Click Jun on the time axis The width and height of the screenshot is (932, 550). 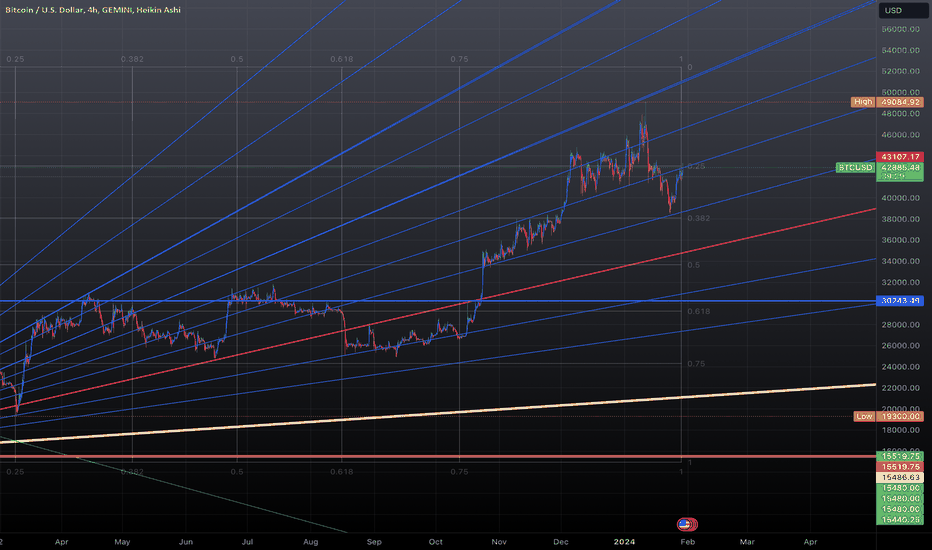pyautogui.click(x=186, y=542)
